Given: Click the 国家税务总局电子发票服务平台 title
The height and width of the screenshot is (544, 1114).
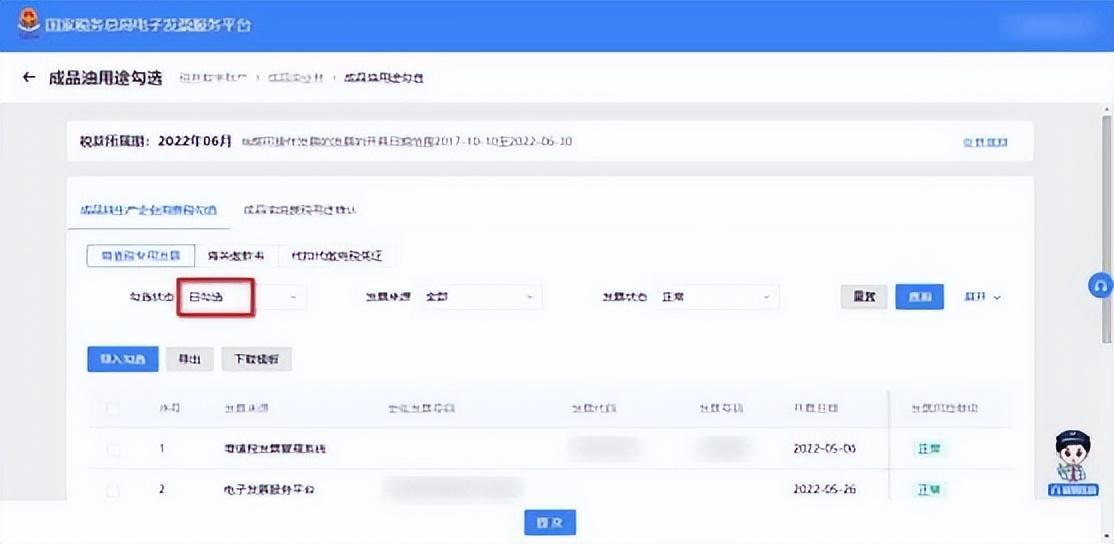Looking at the screenshot, I should coord(148,25).
